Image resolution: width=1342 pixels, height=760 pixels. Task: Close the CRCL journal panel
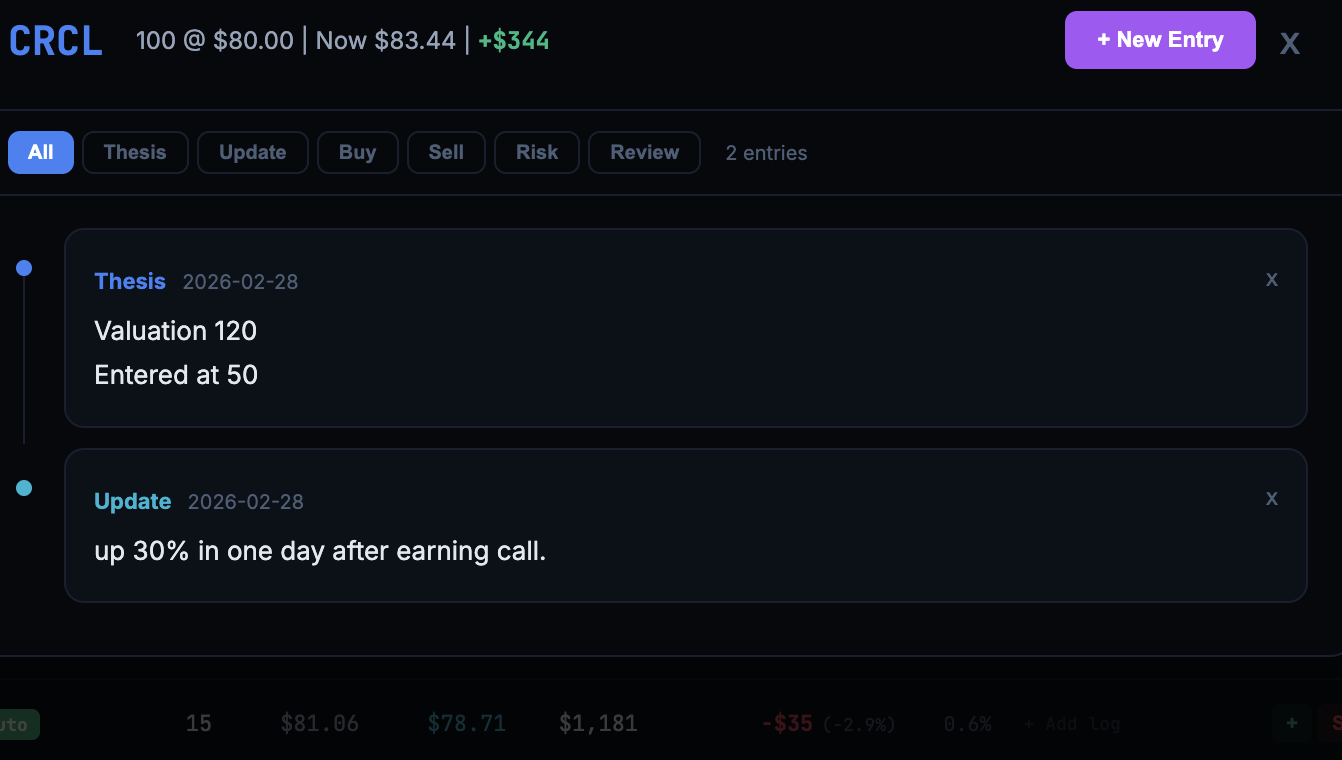[x=1290, y=42]
